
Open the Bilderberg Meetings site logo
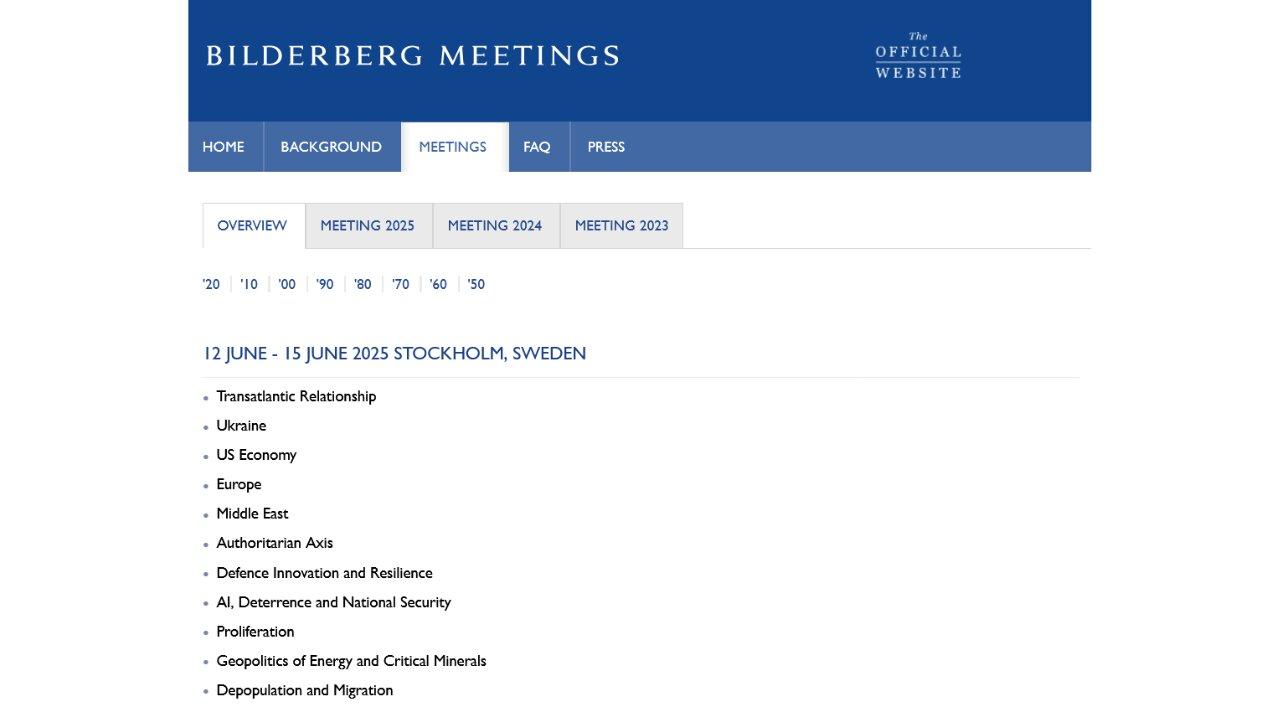[x=413, y=55]
